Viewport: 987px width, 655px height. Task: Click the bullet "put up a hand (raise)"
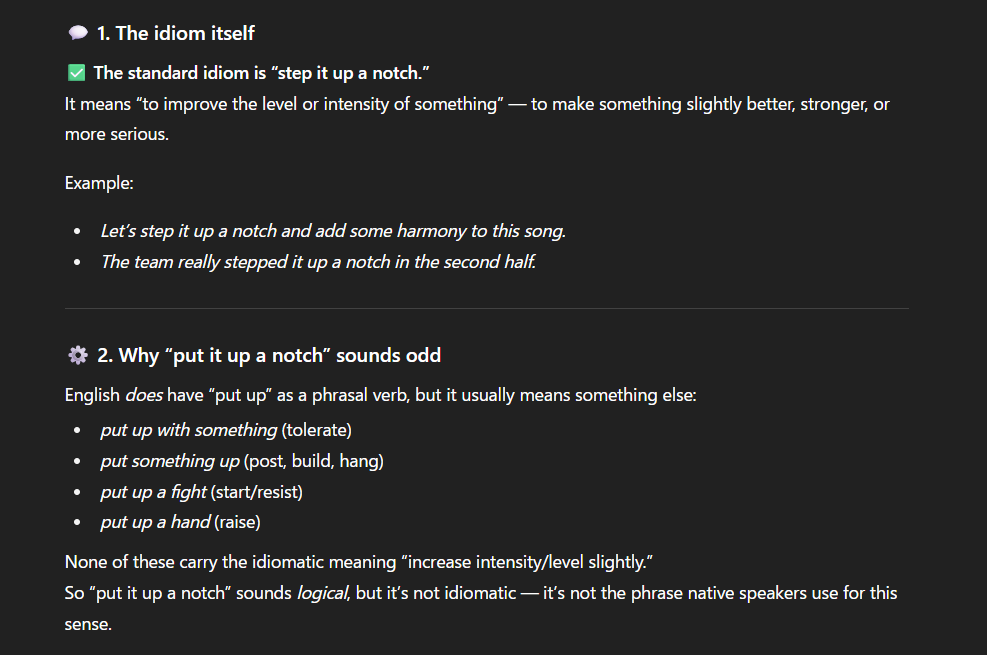click(180, 522)
